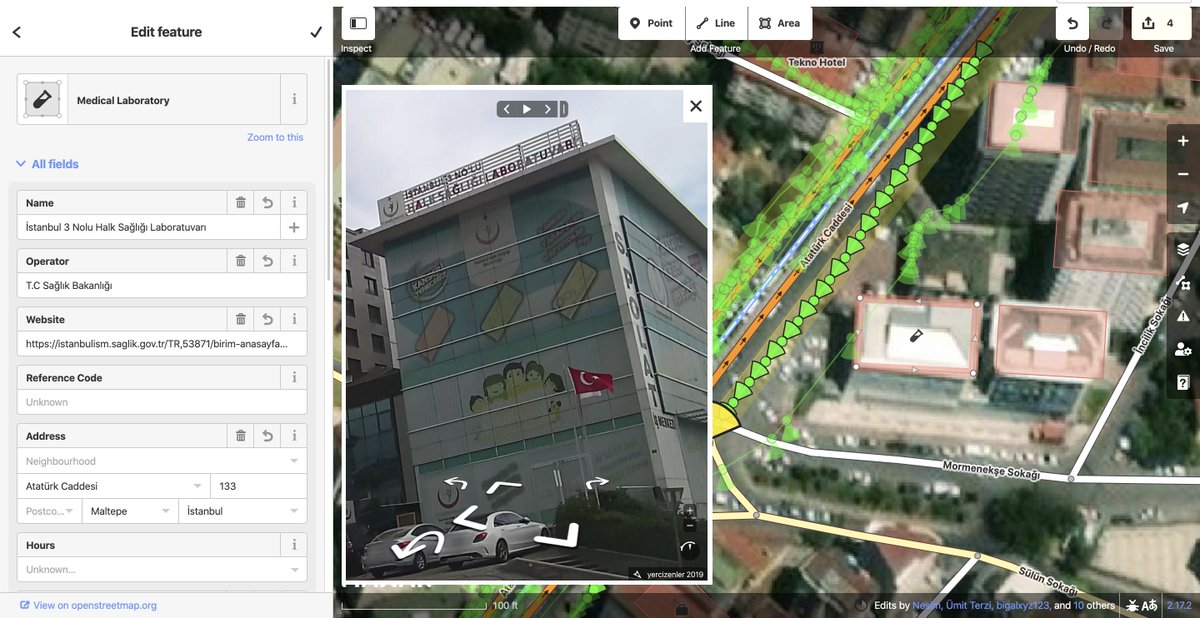
Task: Select the Area drawing tool
Action: [x=780, y=22]
